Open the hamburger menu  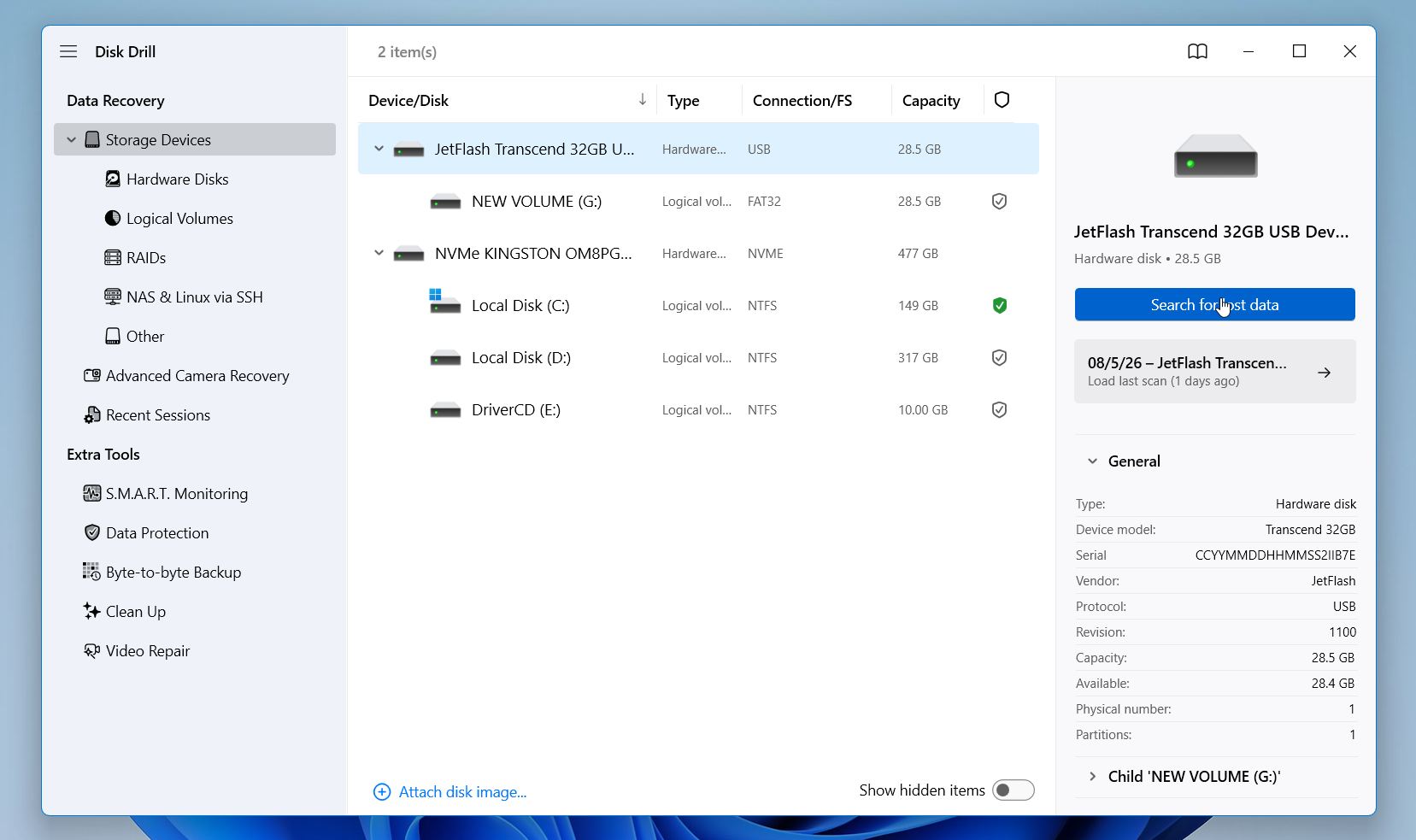click(x=68, y=52)
